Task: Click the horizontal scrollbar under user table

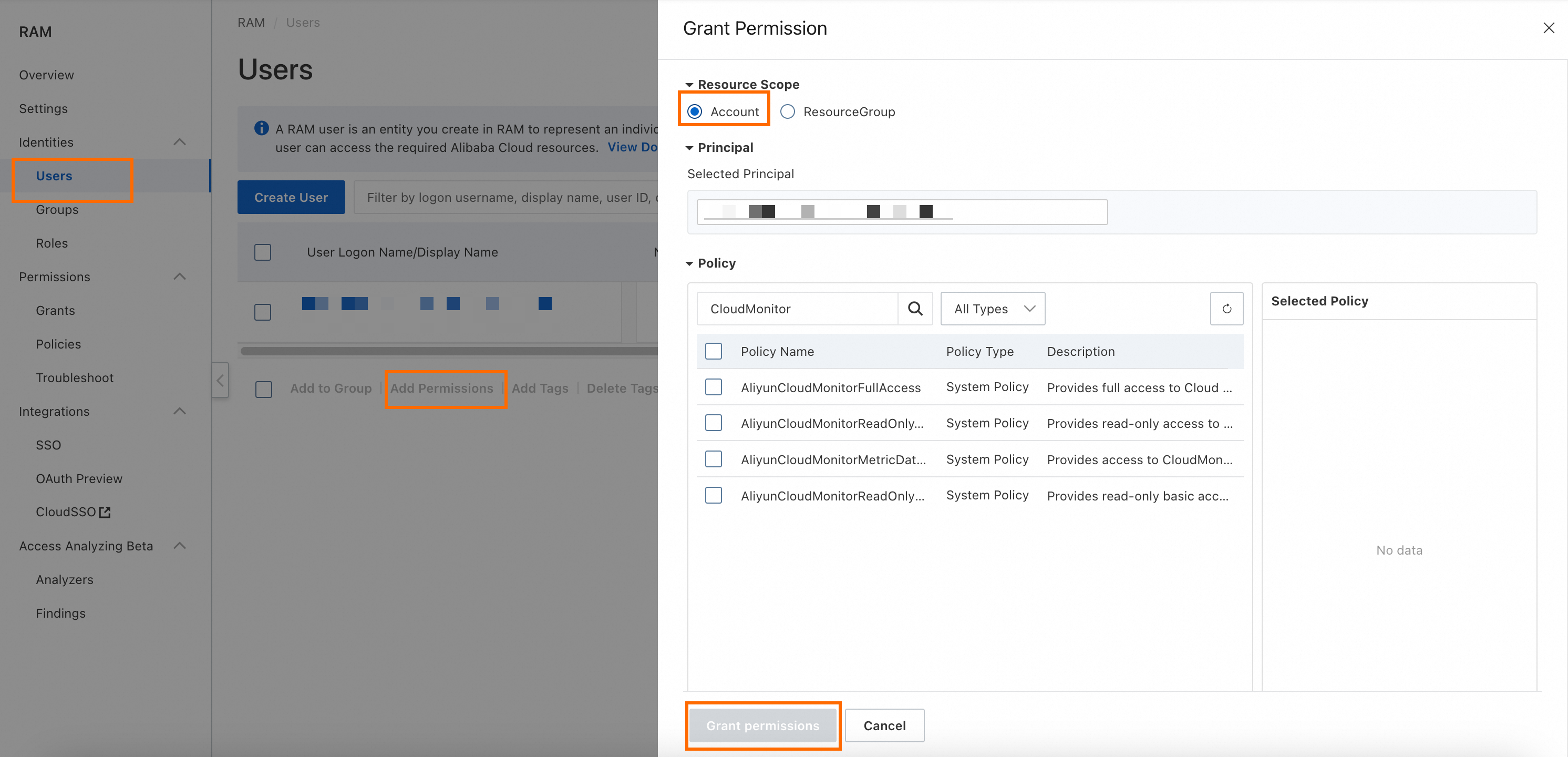Action: point(449,351)
